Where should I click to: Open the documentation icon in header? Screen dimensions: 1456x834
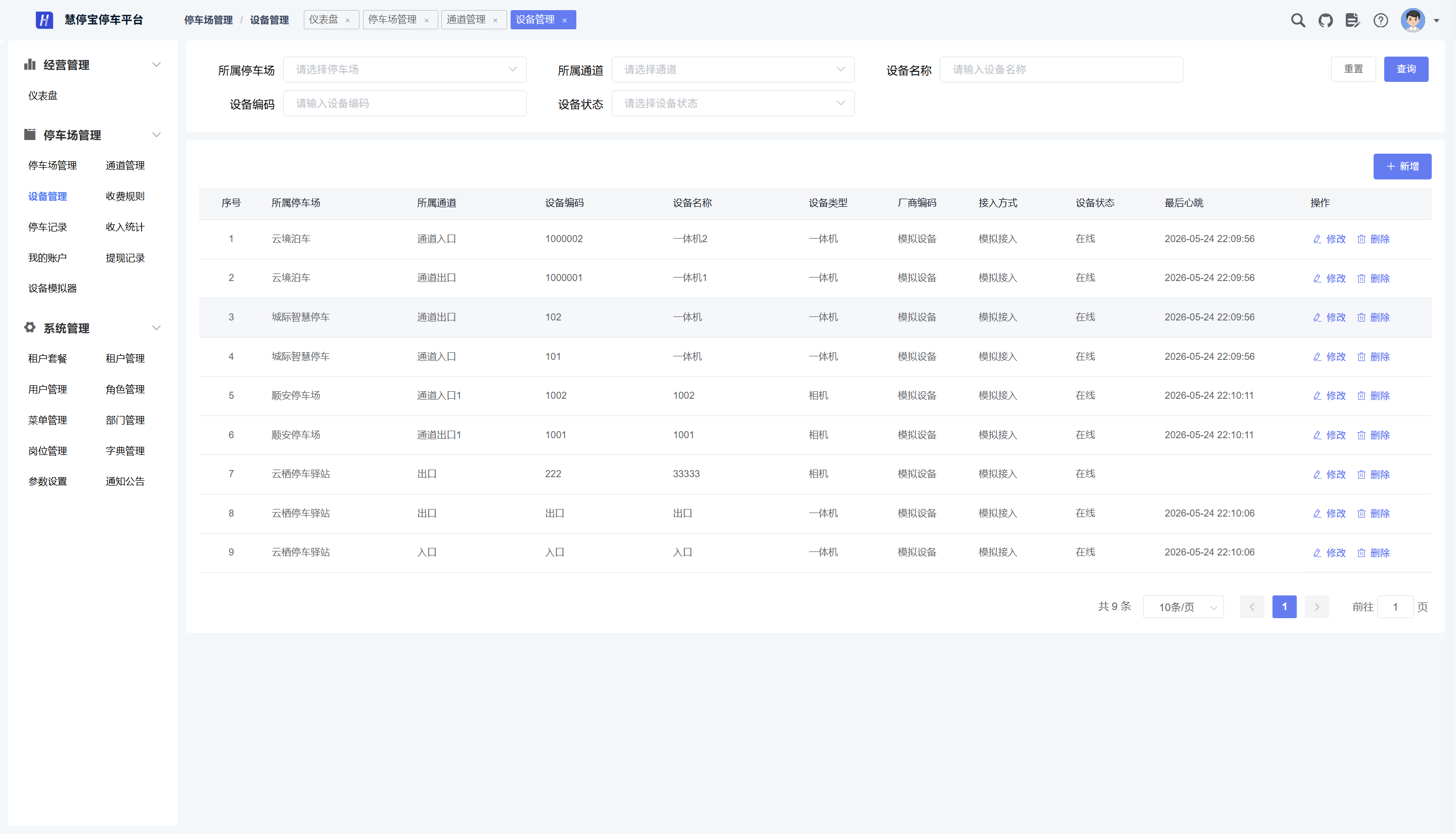point(1353,21)
